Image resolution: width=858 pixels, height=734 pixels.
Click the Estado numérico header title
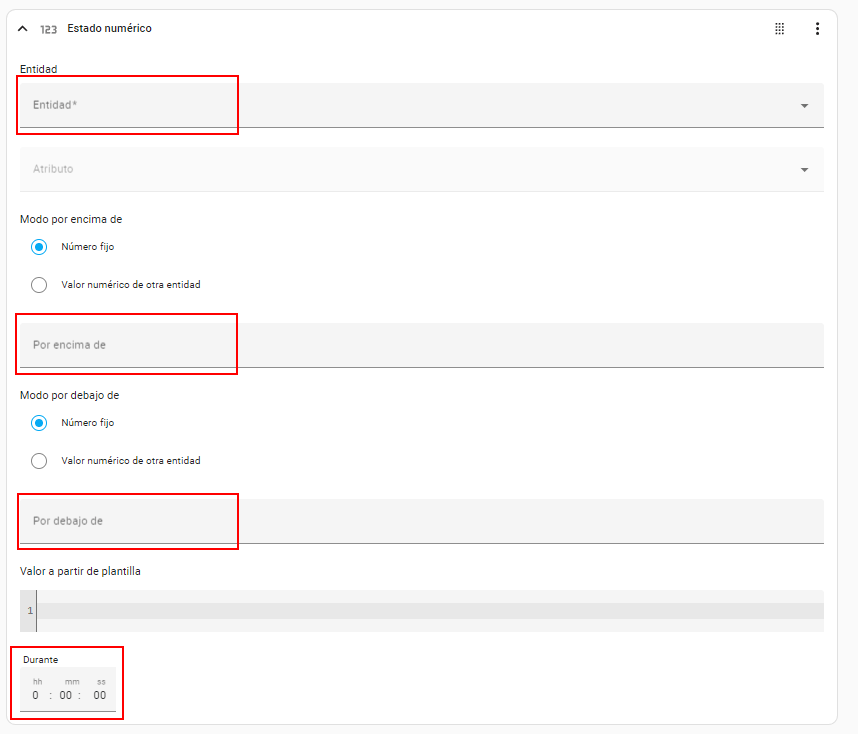tap(109, 29)
